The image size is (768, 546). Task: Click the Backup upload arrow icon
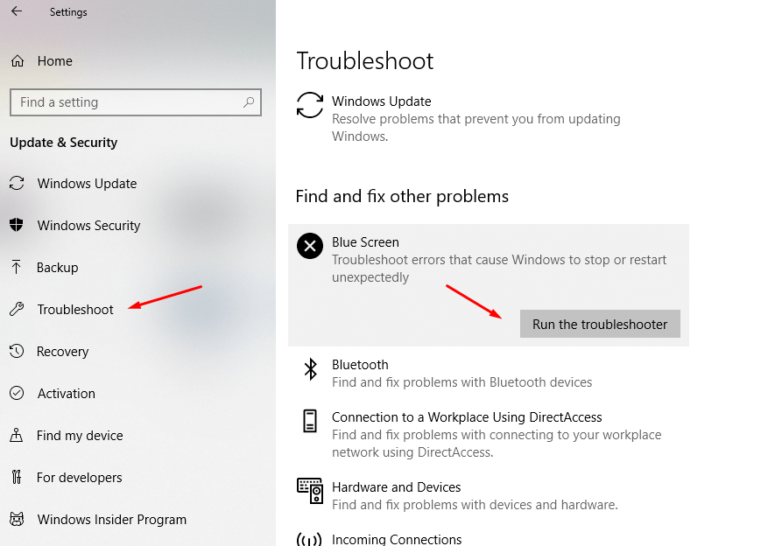(x=16, y=267)
